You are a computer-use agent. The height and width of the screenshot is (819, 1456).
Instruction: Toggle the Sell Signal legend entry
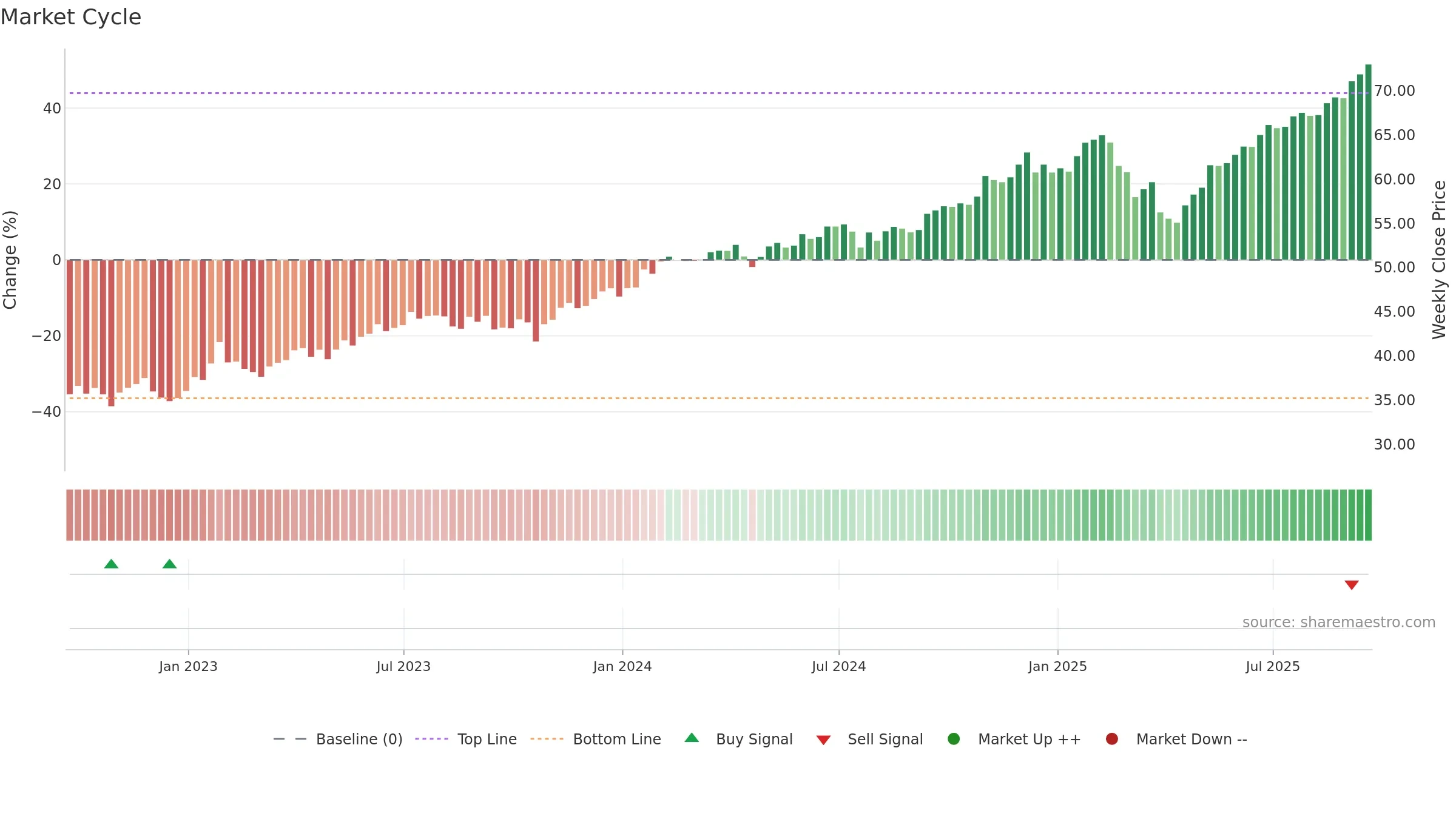[x=869, y=739]
